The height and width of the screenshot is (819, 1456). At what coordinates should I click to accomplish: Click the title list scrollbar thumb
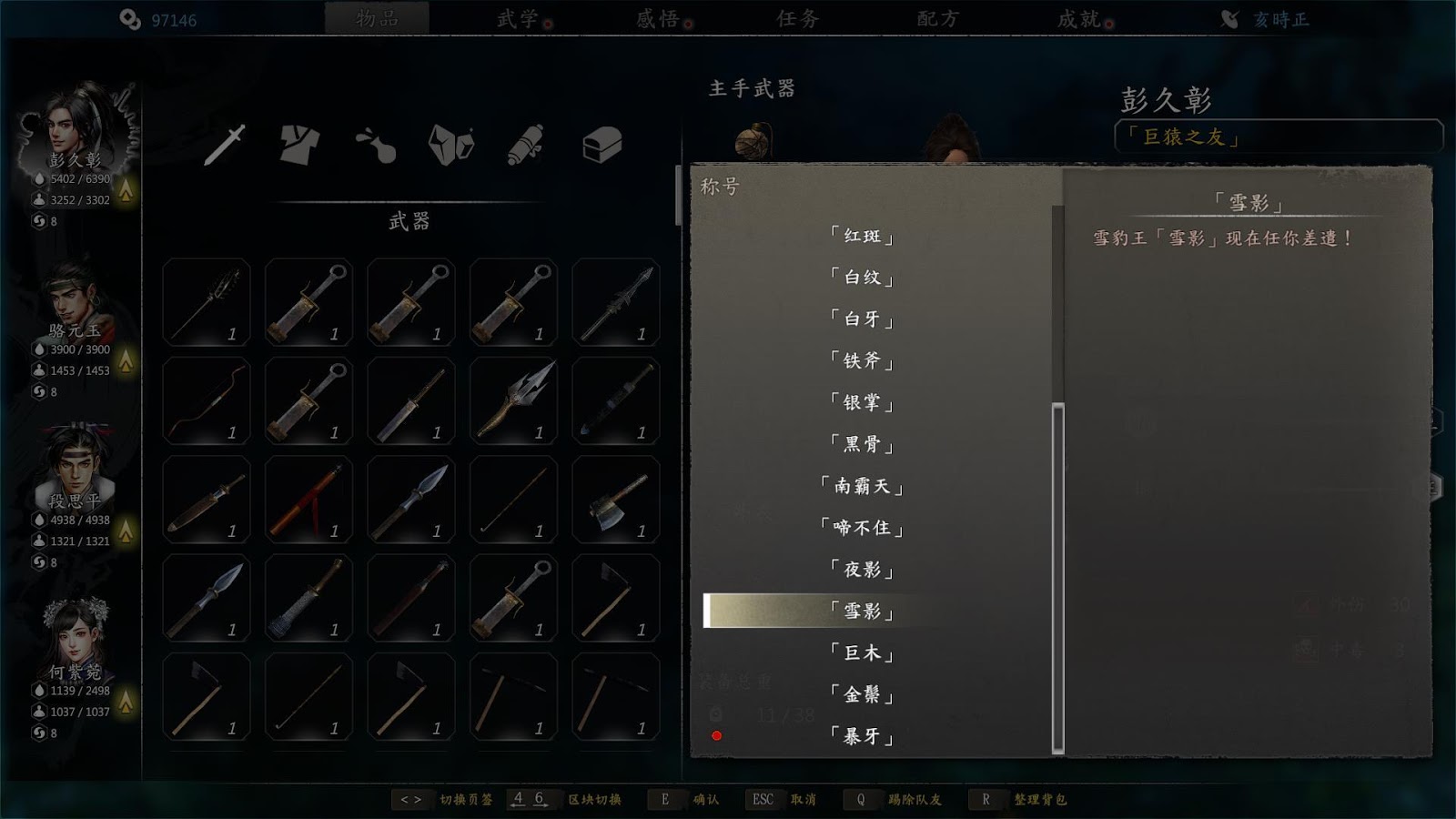(x=1058, y=578)
